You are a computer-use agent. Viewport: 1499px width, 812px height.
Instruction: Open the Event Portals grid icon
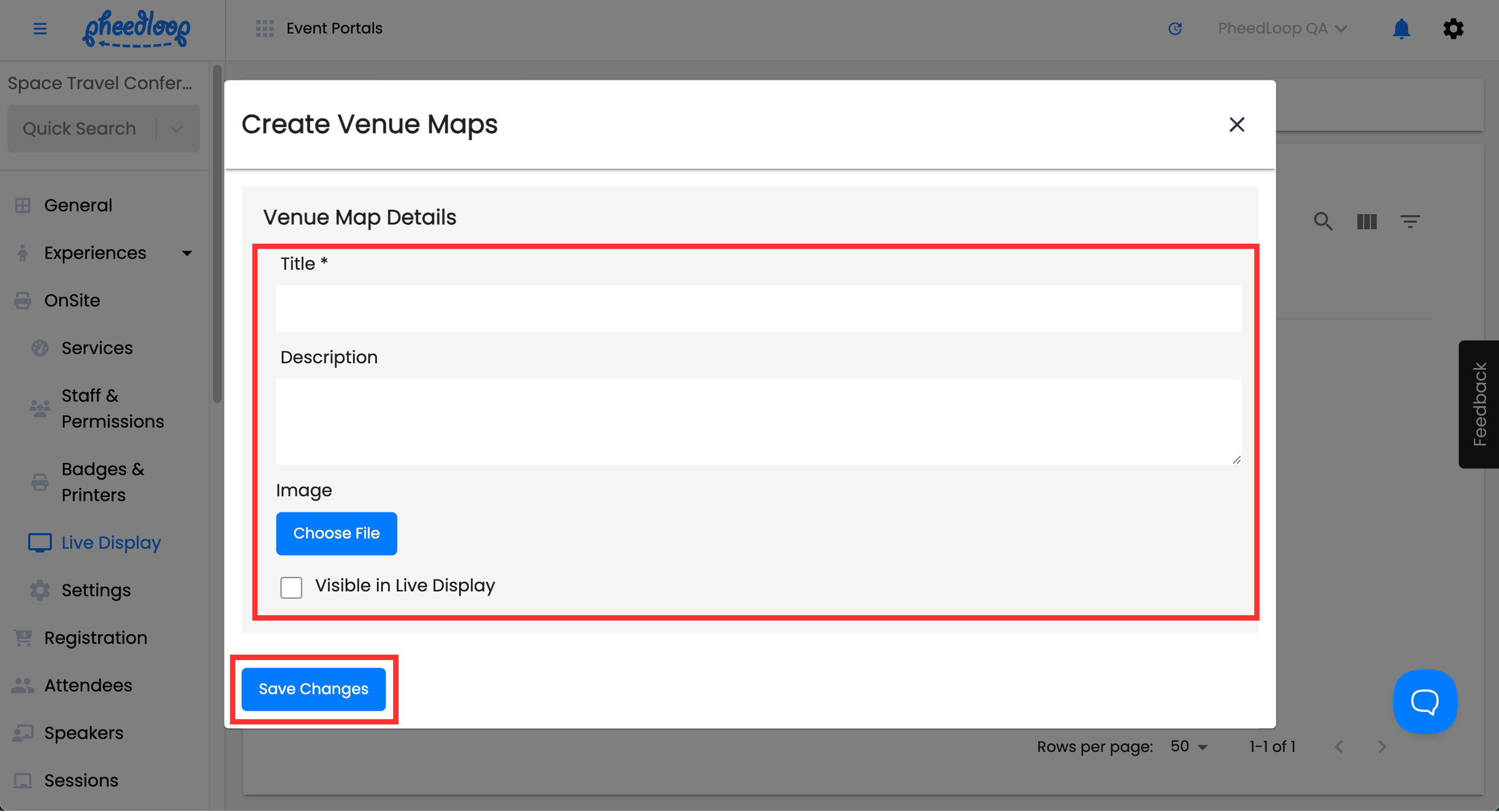264,28
